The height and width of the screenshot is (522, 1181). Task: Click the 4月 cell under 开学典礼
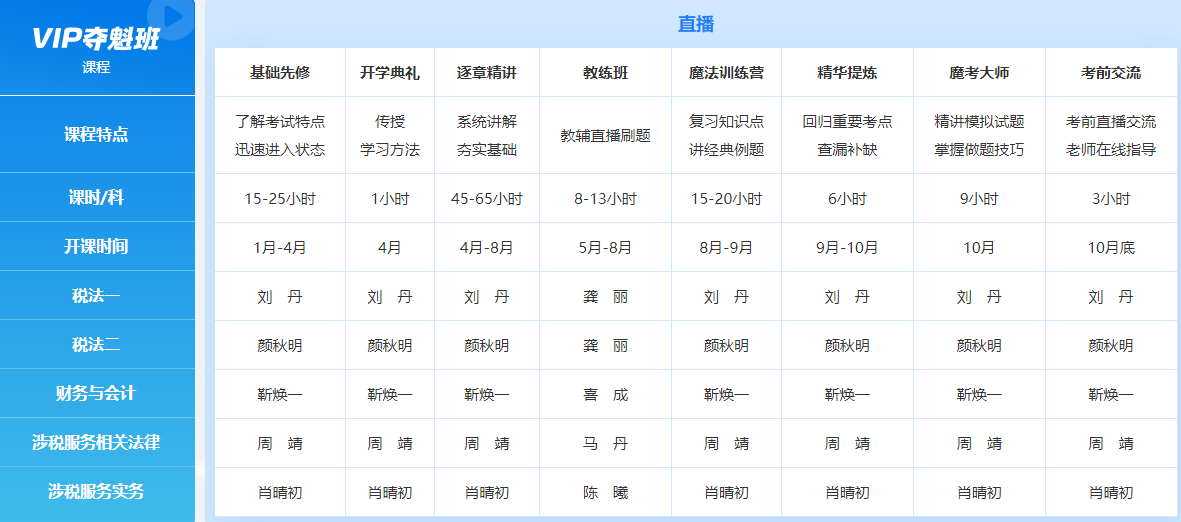tap(390, 248)
